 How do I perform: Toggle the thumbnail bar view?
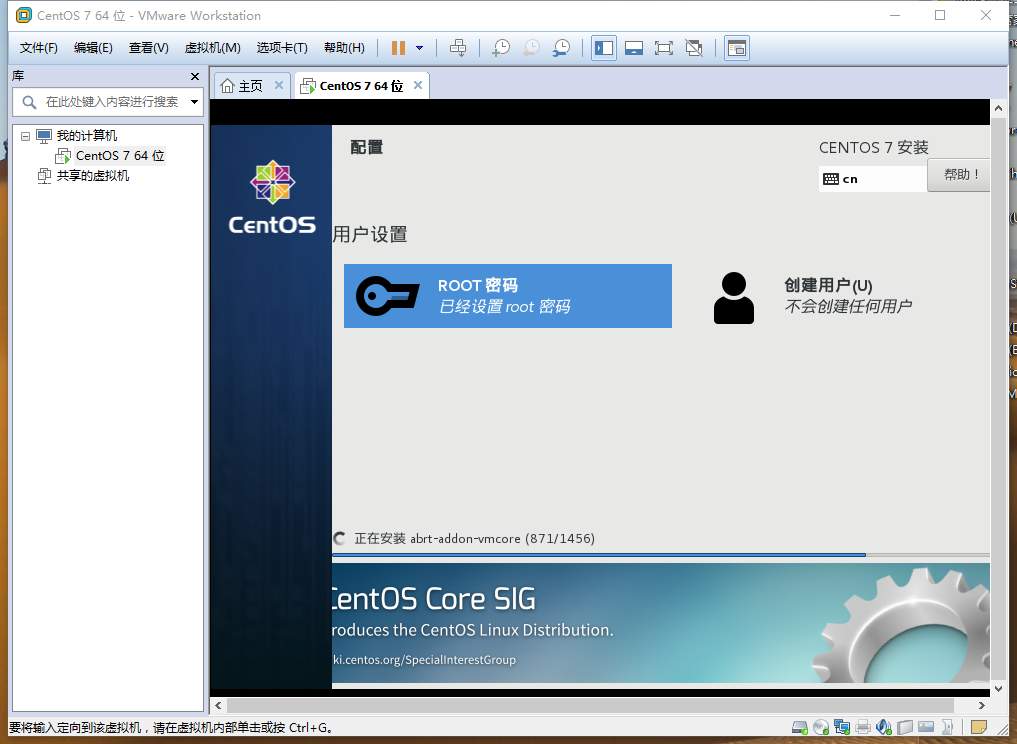[634, 48]
